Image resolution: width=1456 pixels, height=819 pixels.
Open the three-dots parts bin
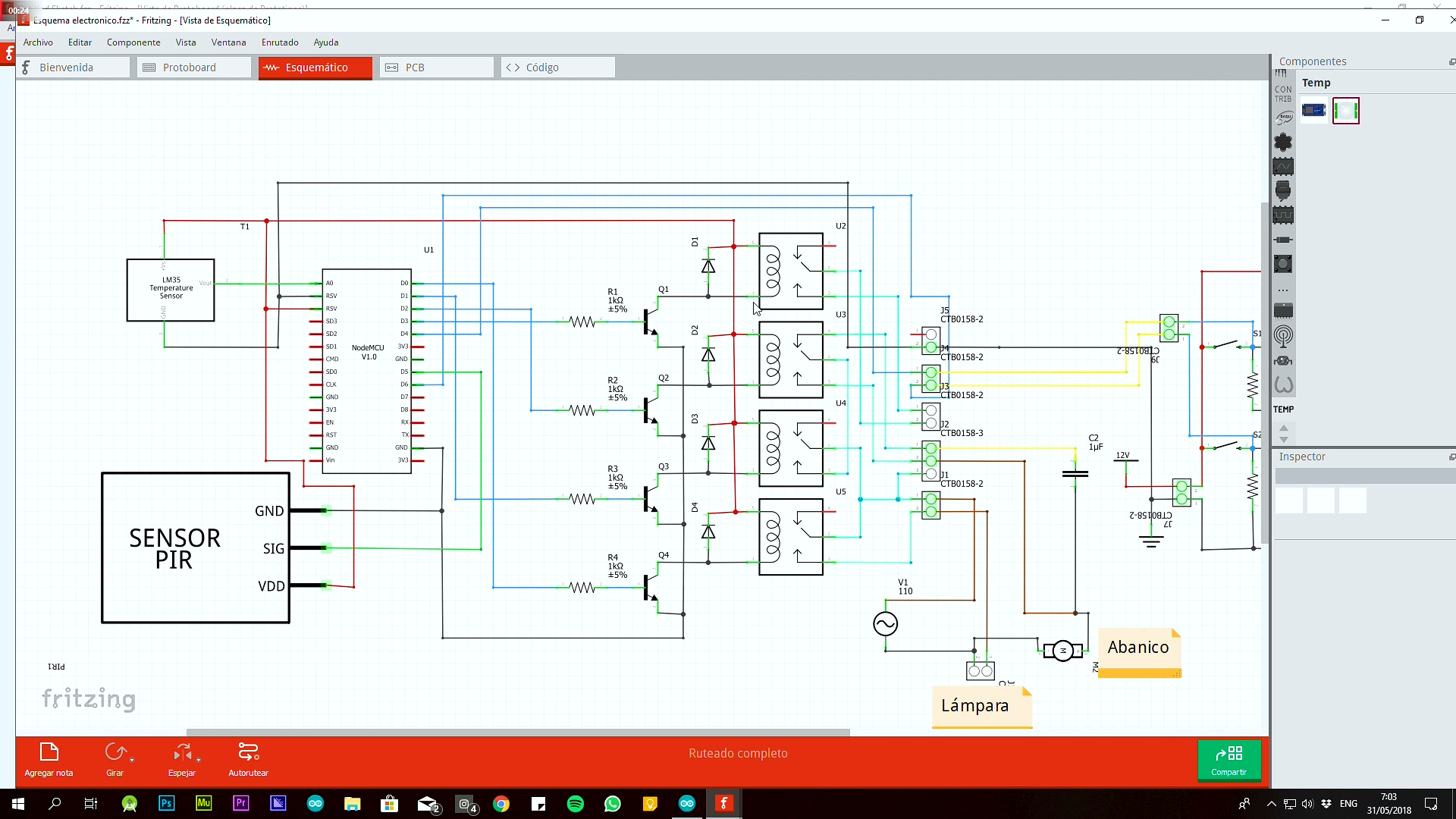[1283, 290]
